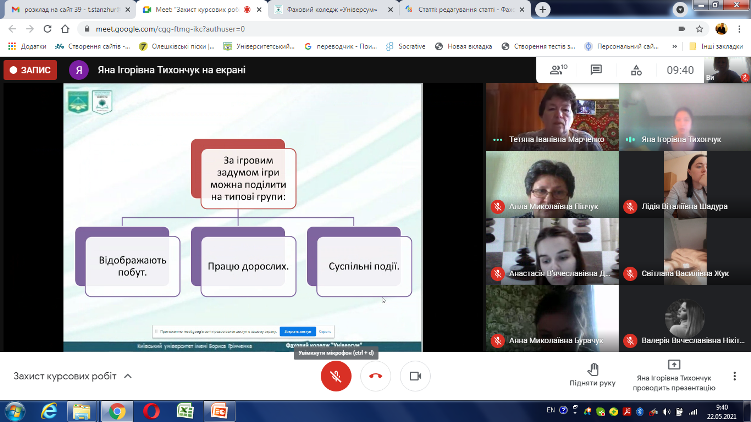The image size is (751, 422).
Task: Select Тетяна Іванівна Марченко video tile
Action: [x=552, y=116]
